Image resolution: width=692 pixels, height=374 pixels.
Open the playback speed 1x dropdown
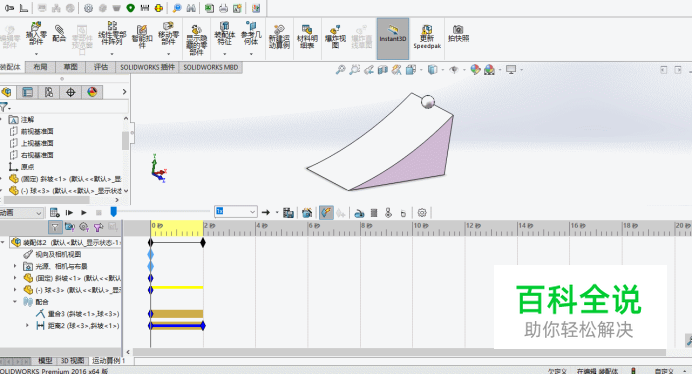pyautogui.click(x=236, y=212)
